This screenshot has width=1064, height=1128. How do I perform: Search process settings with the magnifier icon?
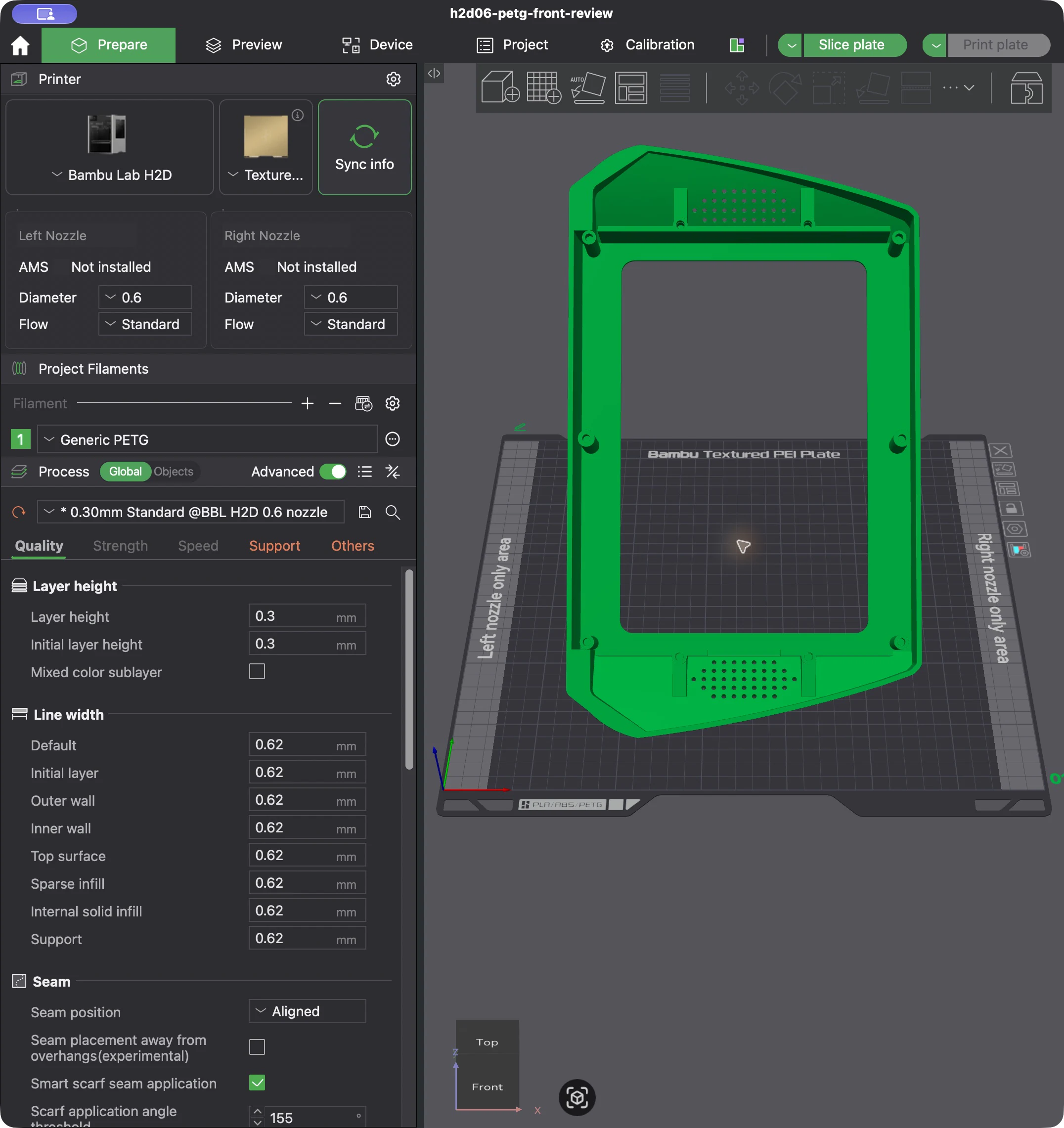[x=393, y=513]
